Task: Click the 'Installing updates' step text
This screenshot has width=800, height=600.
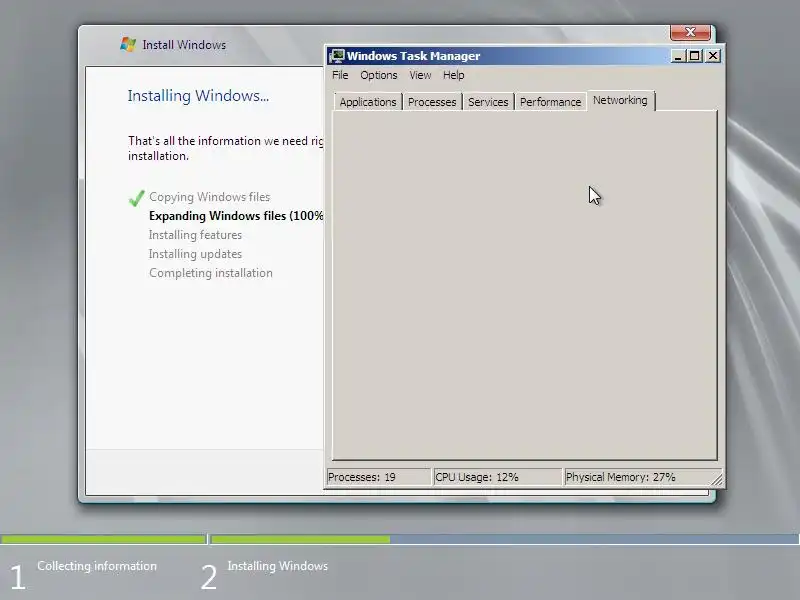Action: point(195,254)
